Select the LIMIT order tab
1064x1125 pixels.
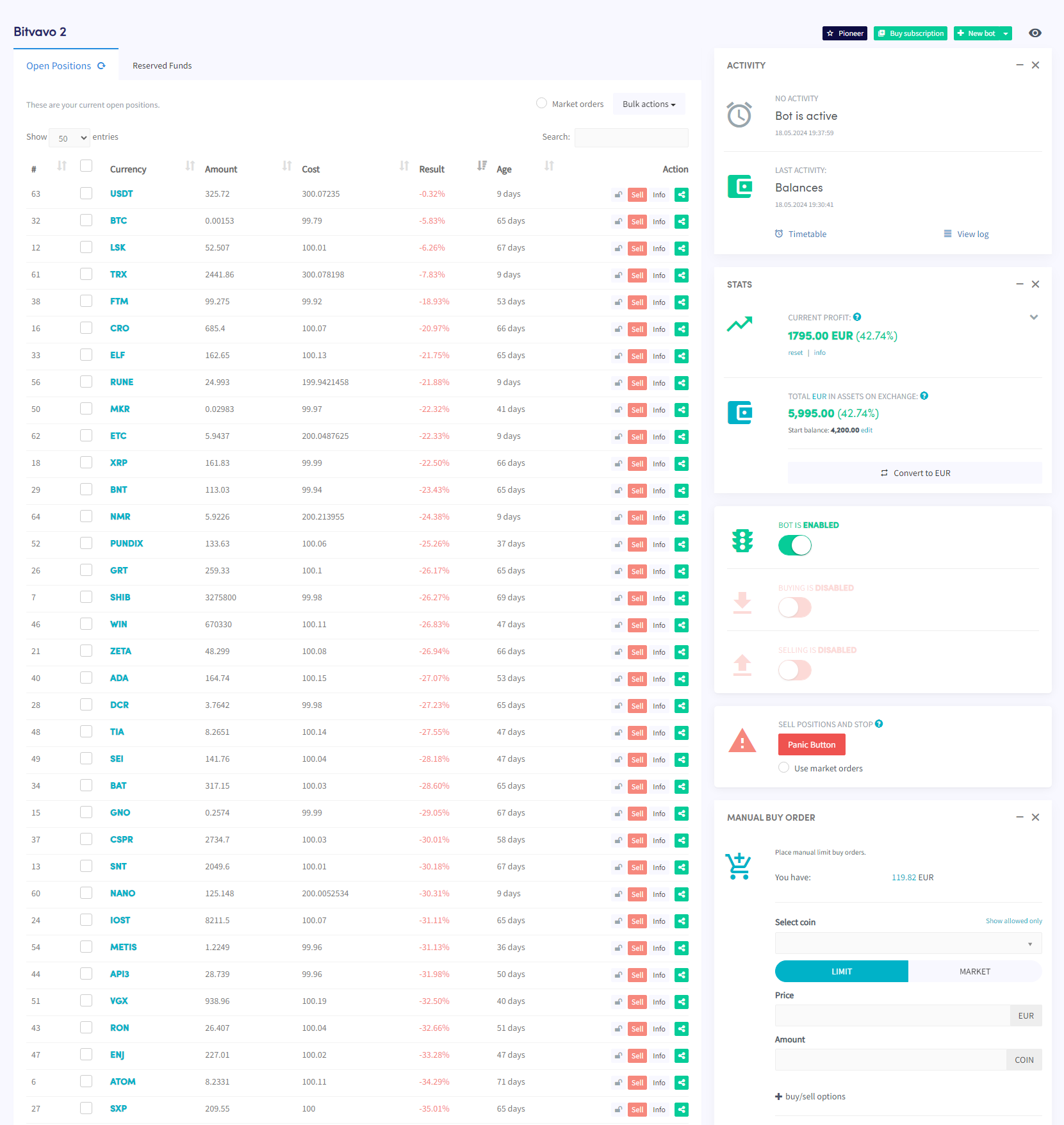point(842,971)
